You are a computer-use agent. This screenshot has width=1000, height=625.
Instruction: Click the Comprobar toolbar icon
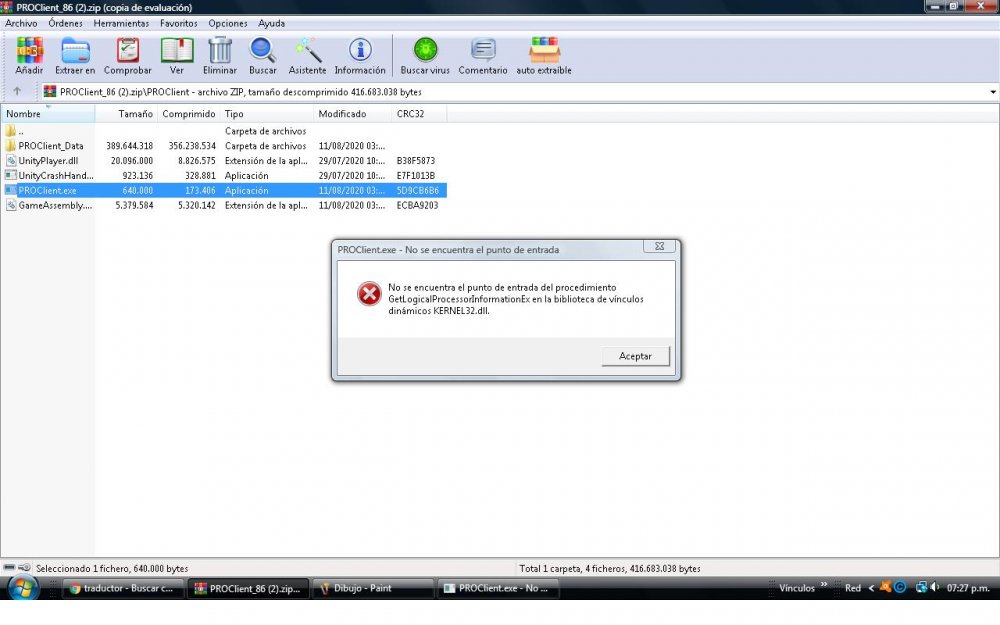128,50
